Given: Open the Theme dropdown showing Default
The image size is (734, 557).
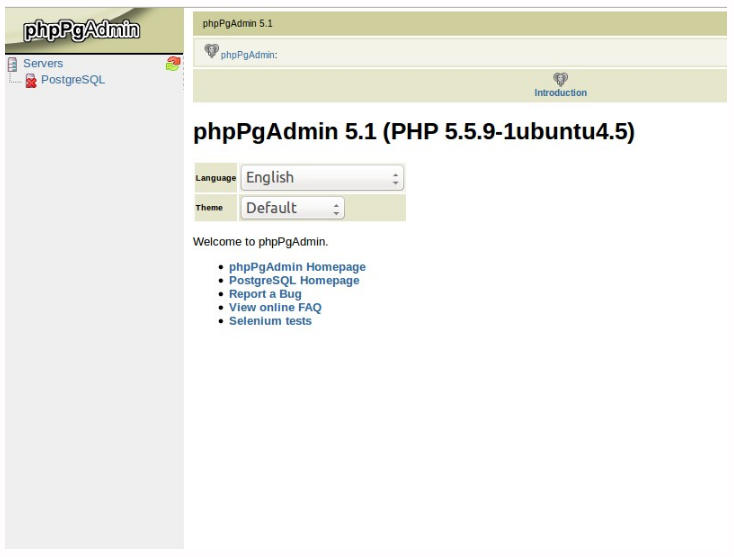Looking at the screenshot, I should click(x=293, y=208).
